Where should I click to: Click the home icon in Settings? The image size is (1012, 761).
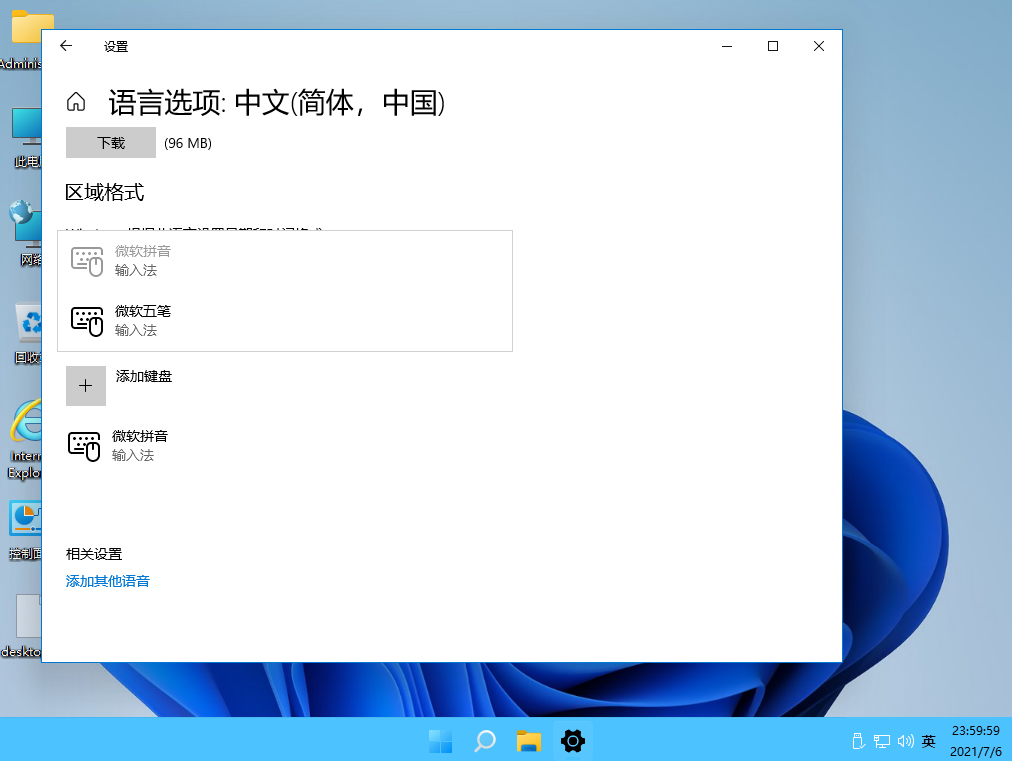pyautogui.click(x=75, y=101)
